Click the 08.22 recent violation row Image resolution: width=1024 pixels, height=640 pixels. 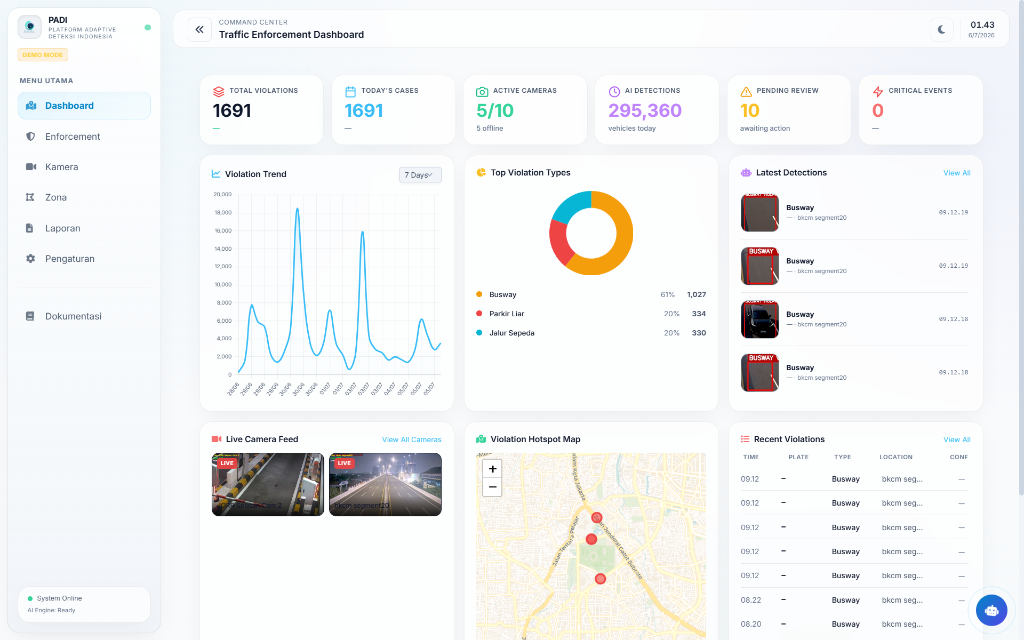click(x=854, y=600)
